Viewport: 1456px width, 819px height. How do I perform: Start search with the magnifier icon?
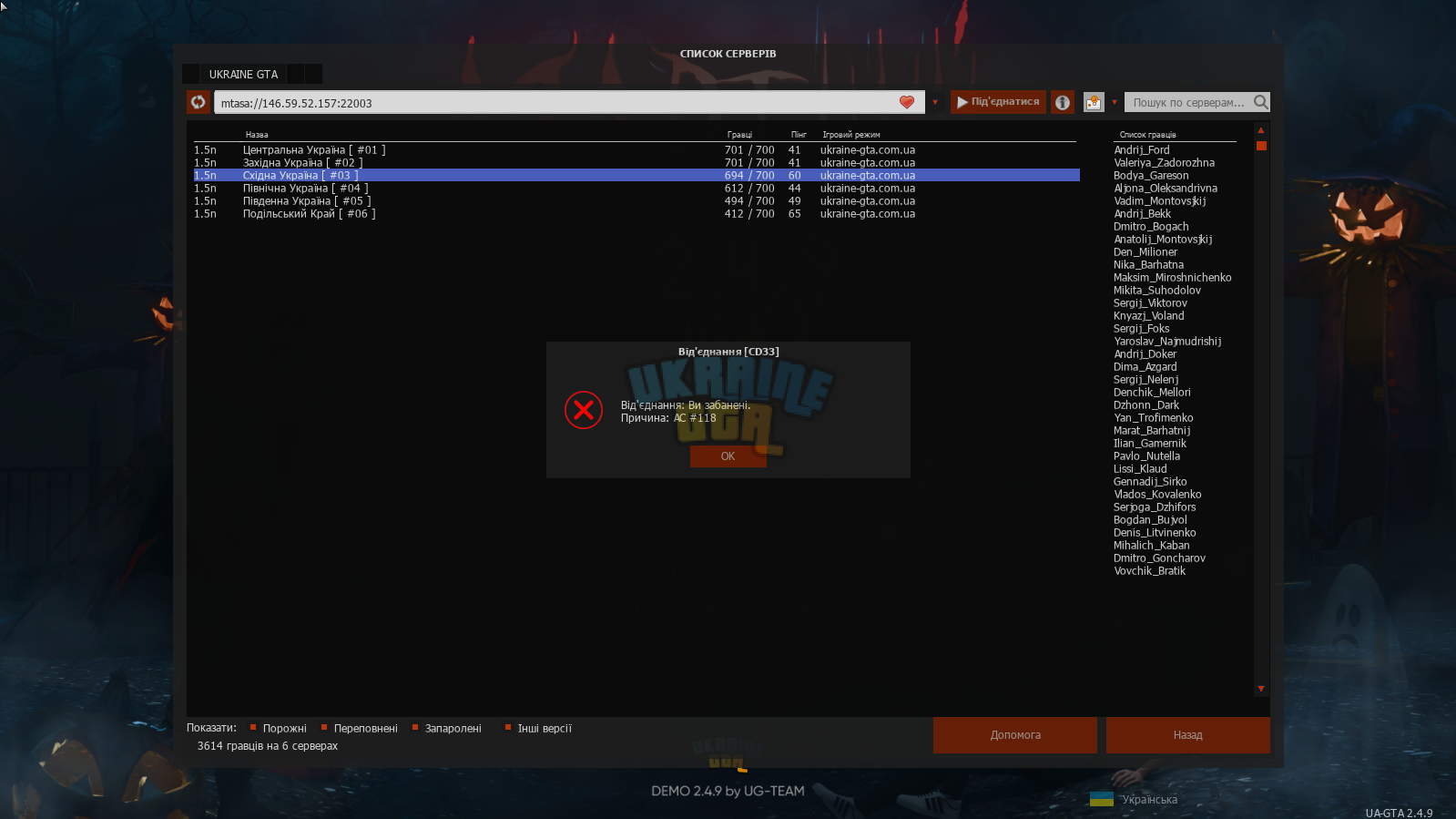(1261, 102)
